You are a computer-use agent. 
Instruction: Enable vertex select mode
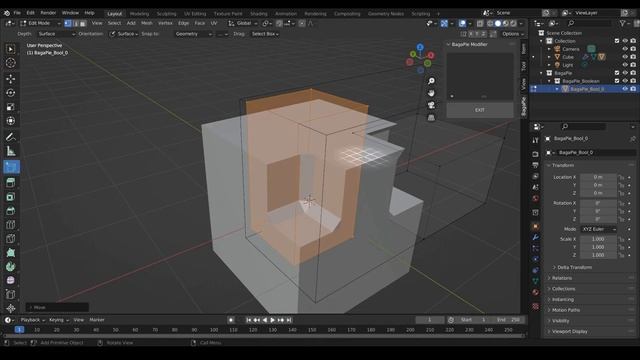click(68, 24)
